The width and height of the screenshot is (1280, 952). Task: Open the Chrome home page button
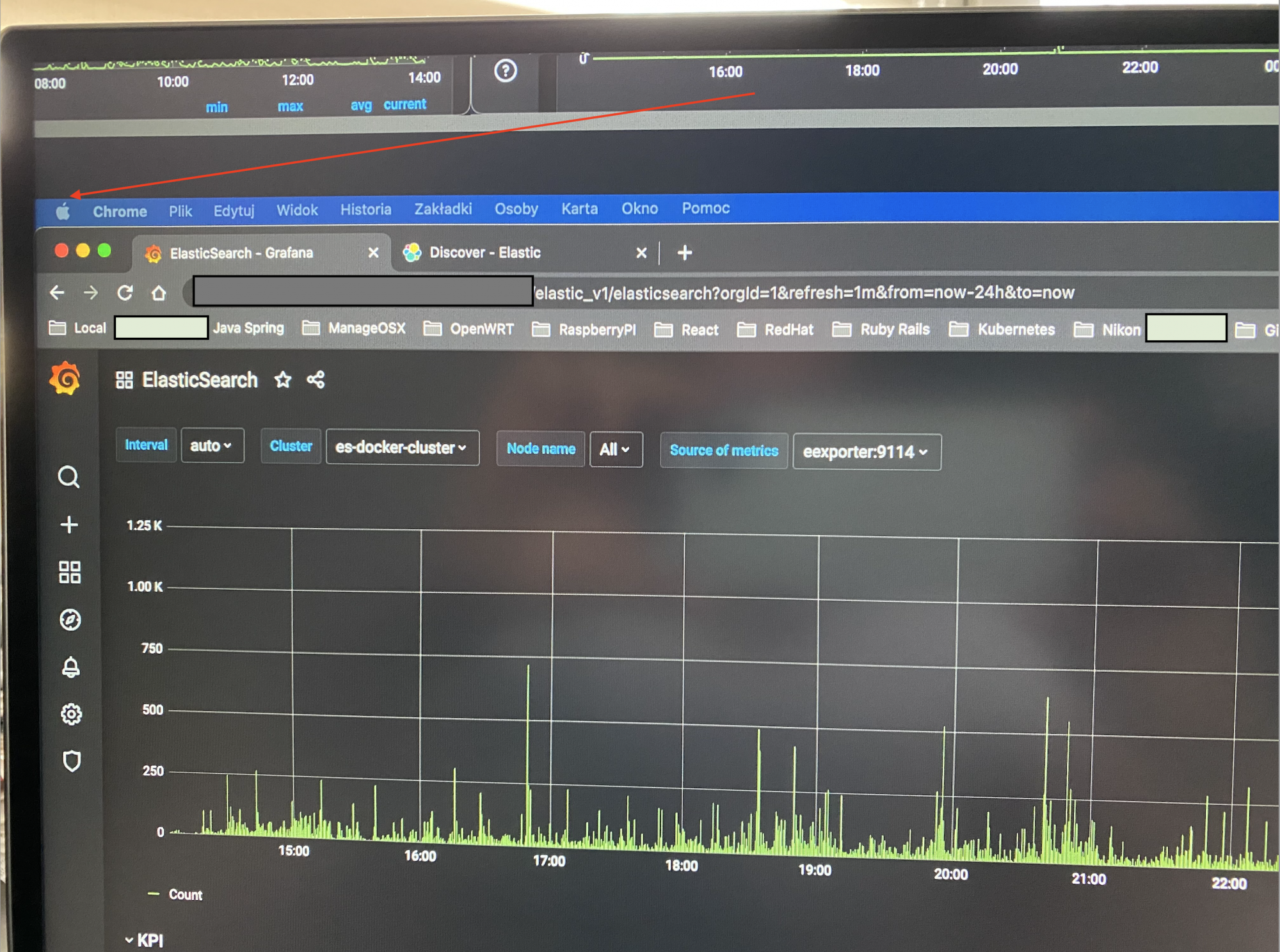click(x=159, y=292)
